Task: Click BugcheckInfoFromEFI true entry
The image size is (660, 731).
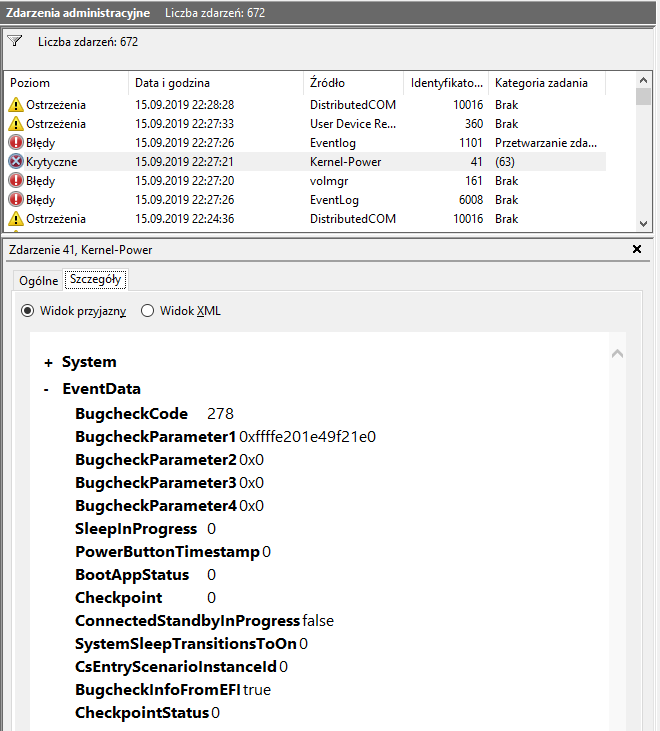Action: (x=173, y=690)
